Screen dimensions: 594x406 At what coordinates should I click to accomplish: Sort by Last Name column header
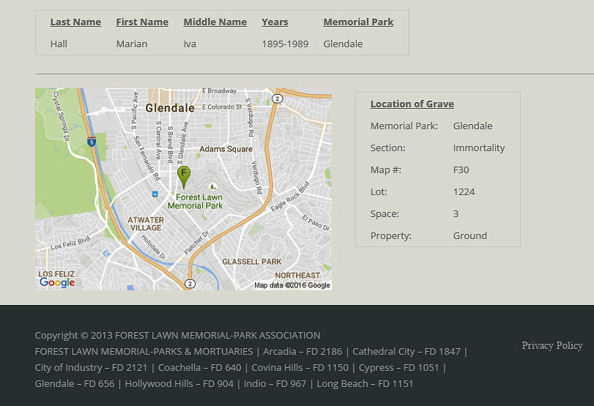[75, 22]
